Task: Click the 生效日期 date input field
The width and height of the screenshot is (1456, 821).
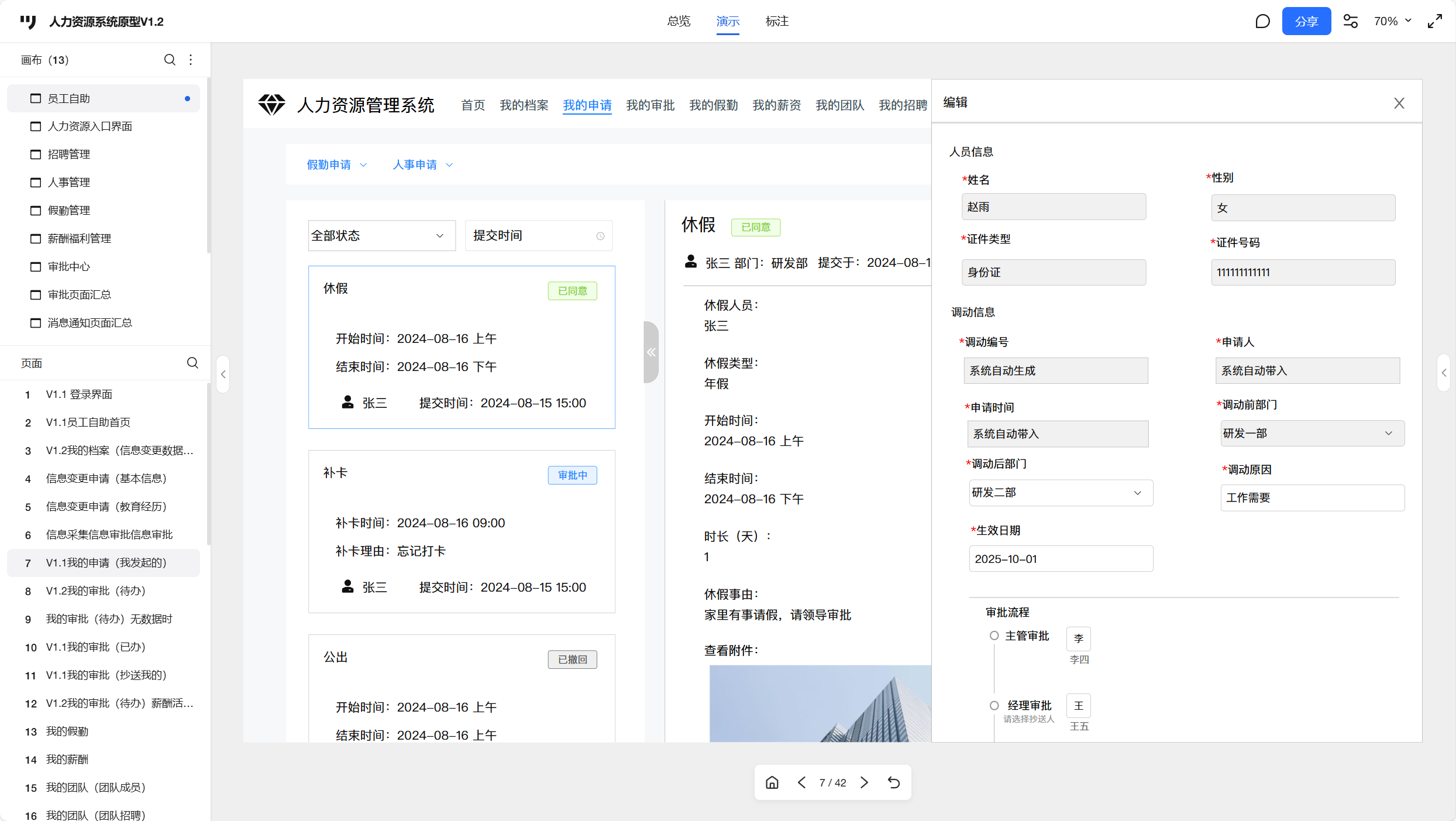Action: pyautogui.click(x=1060, y=559)
